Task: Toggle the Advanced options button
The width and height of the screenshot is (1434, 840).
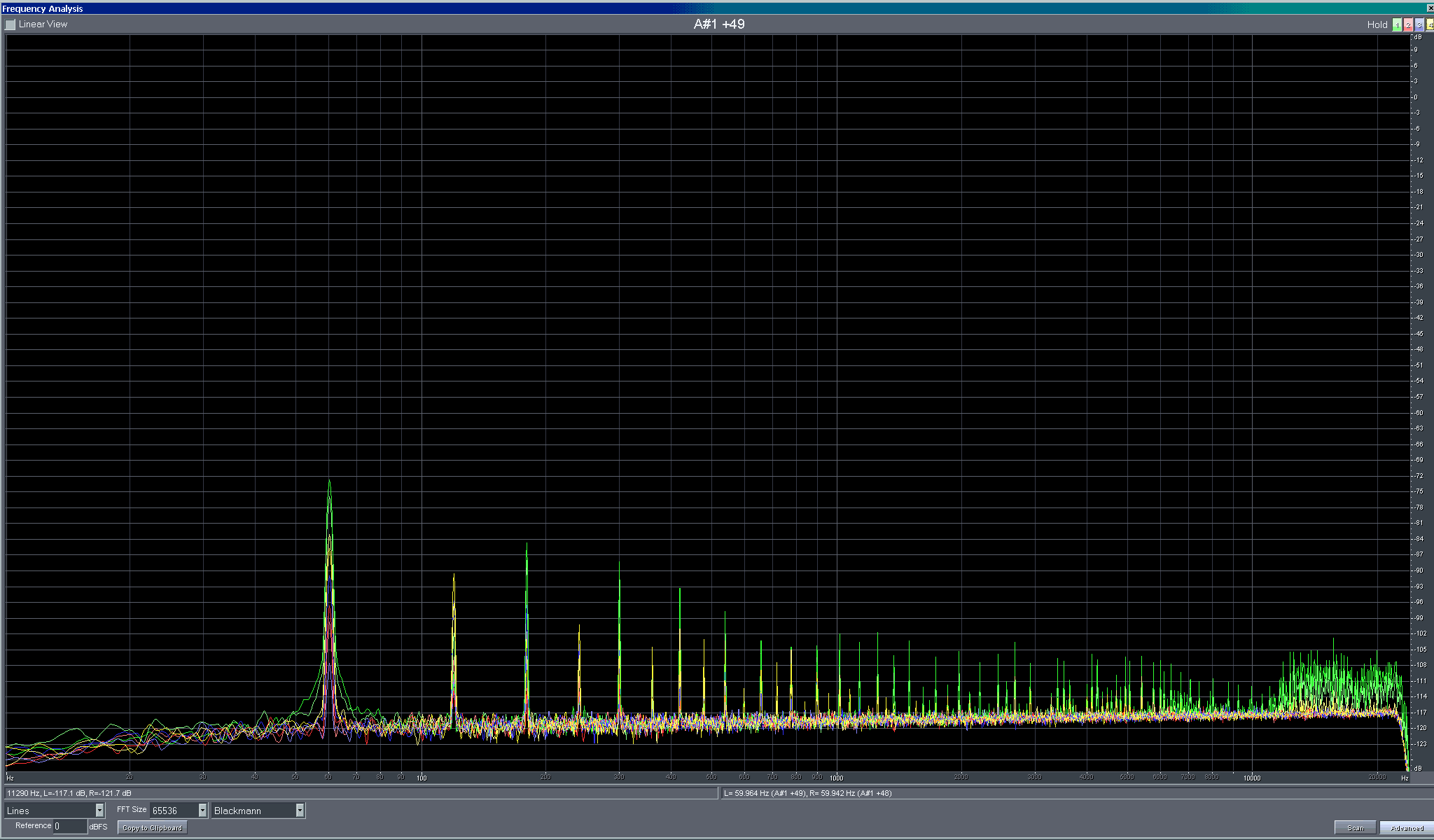Action: pyautogui.click(x=1406, y=827)
